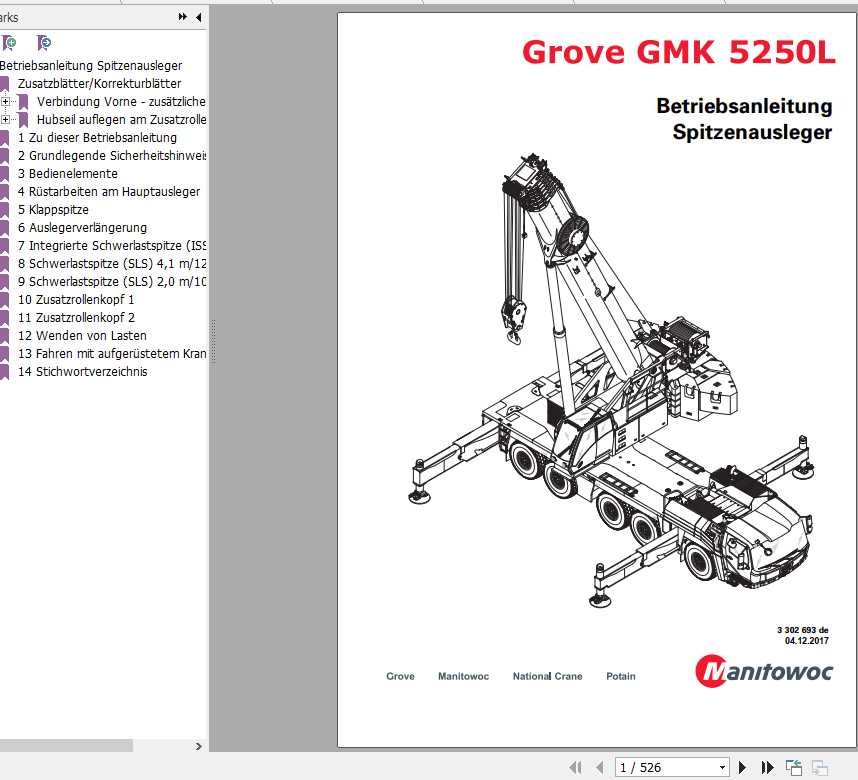Jump to bookmark 14 Stichwortverzeichnis
The width and height of the screenshot is (858, 780).
pyautogui.click(x=83, y=372)
